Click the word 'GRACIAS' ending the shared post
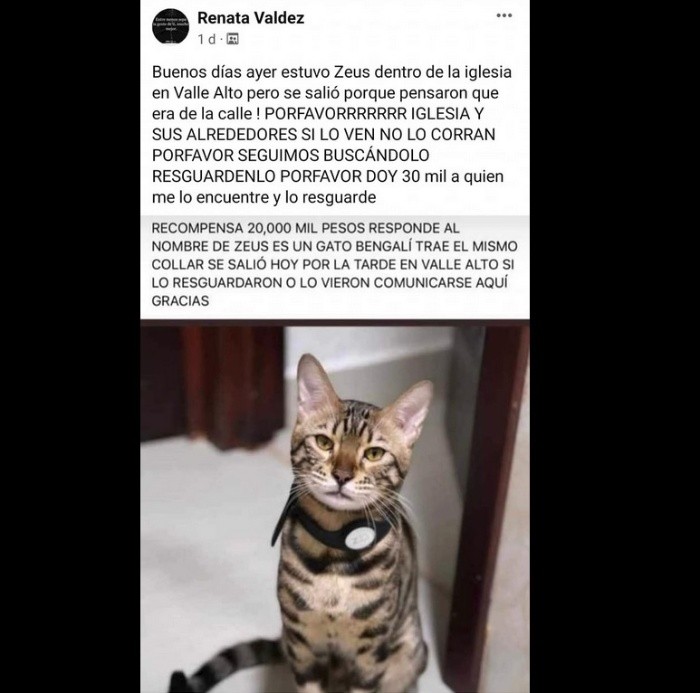The width and height of the screenshot is (700, 693). pos(180,301)
